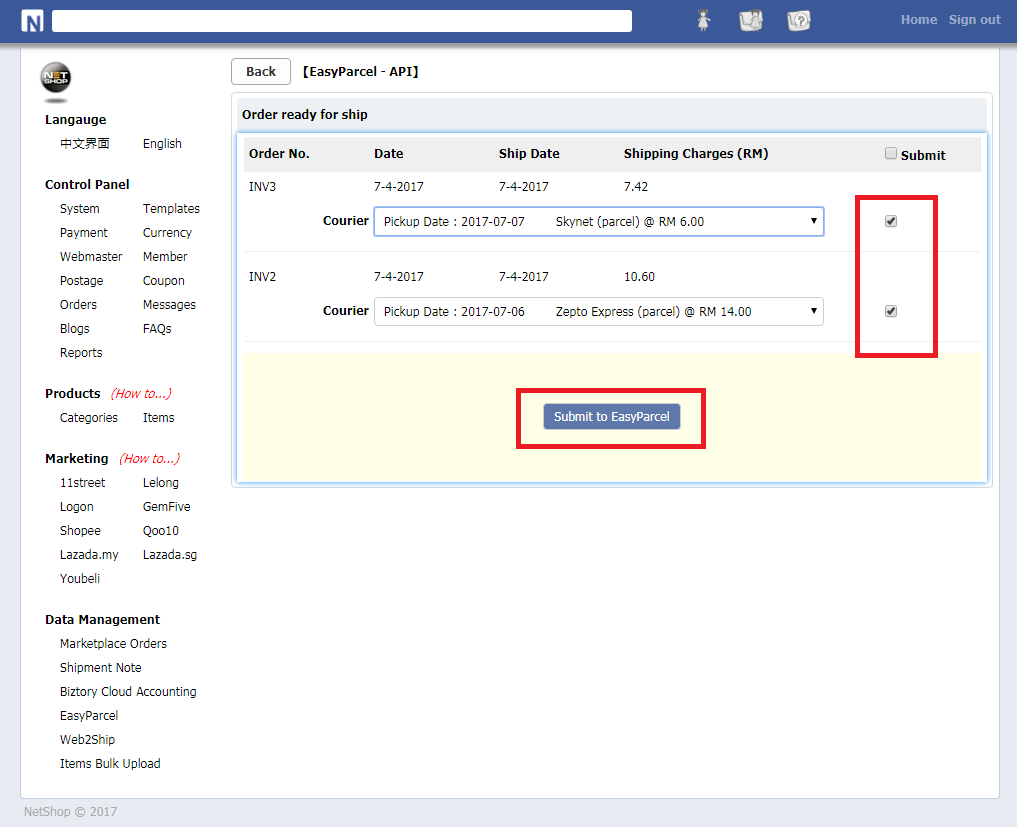
Task: Open Logon marketing link
Action: [x=77, y=506]
